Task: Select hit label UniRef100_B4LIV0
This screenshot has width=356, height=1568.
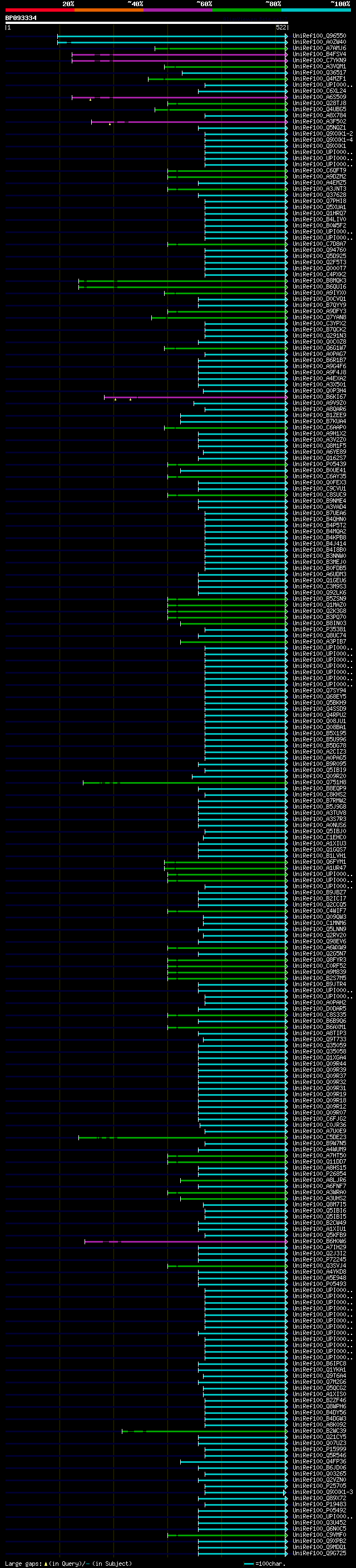Action: tap(319, 219)
